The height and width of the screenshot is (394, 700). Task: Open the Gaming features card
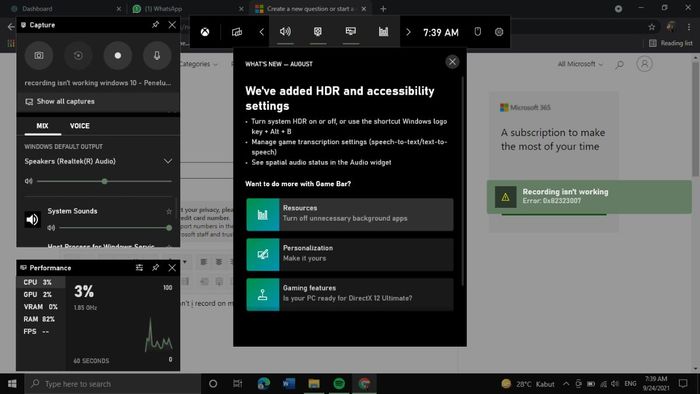pos(350,294)
